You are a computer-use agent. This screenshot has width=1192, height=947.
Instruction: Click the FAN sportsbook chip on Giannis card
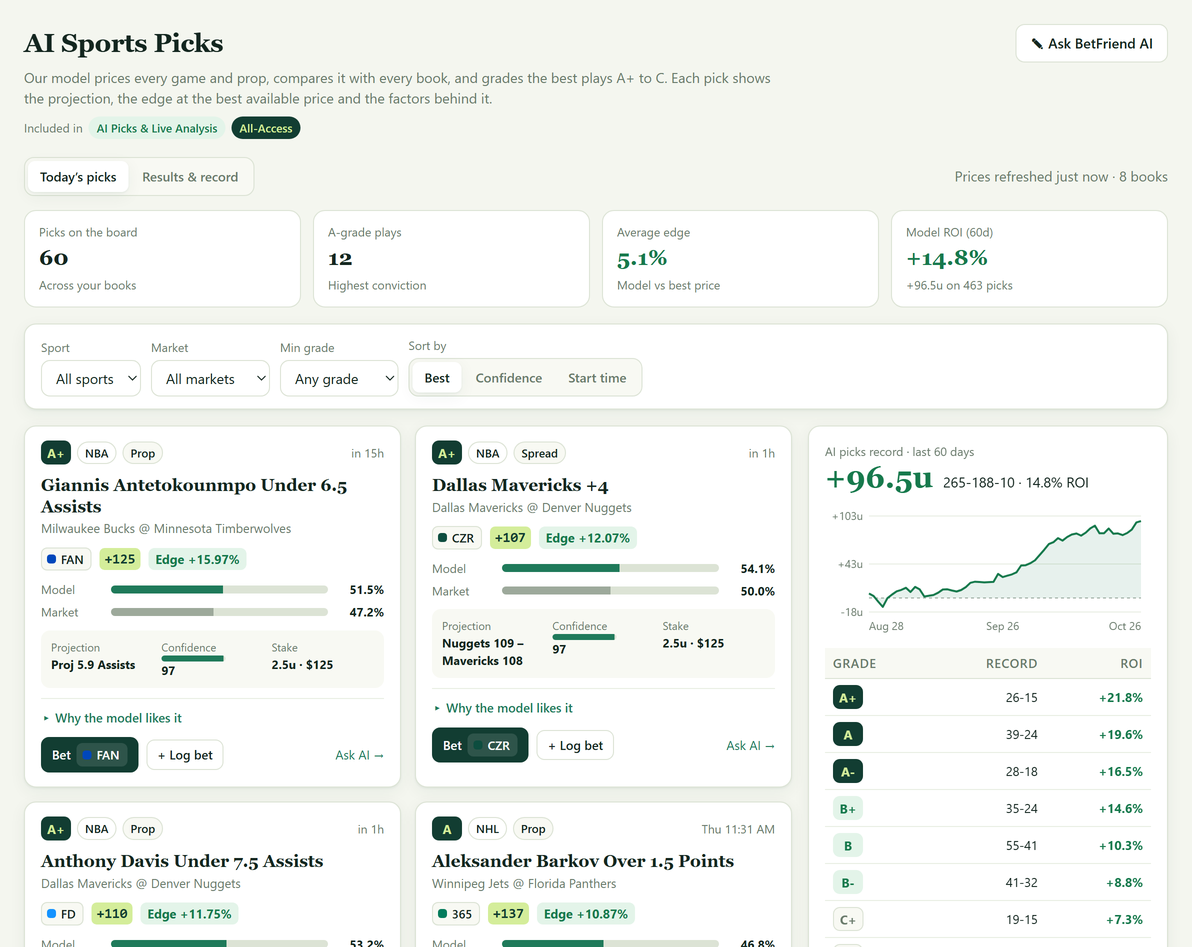66,559
